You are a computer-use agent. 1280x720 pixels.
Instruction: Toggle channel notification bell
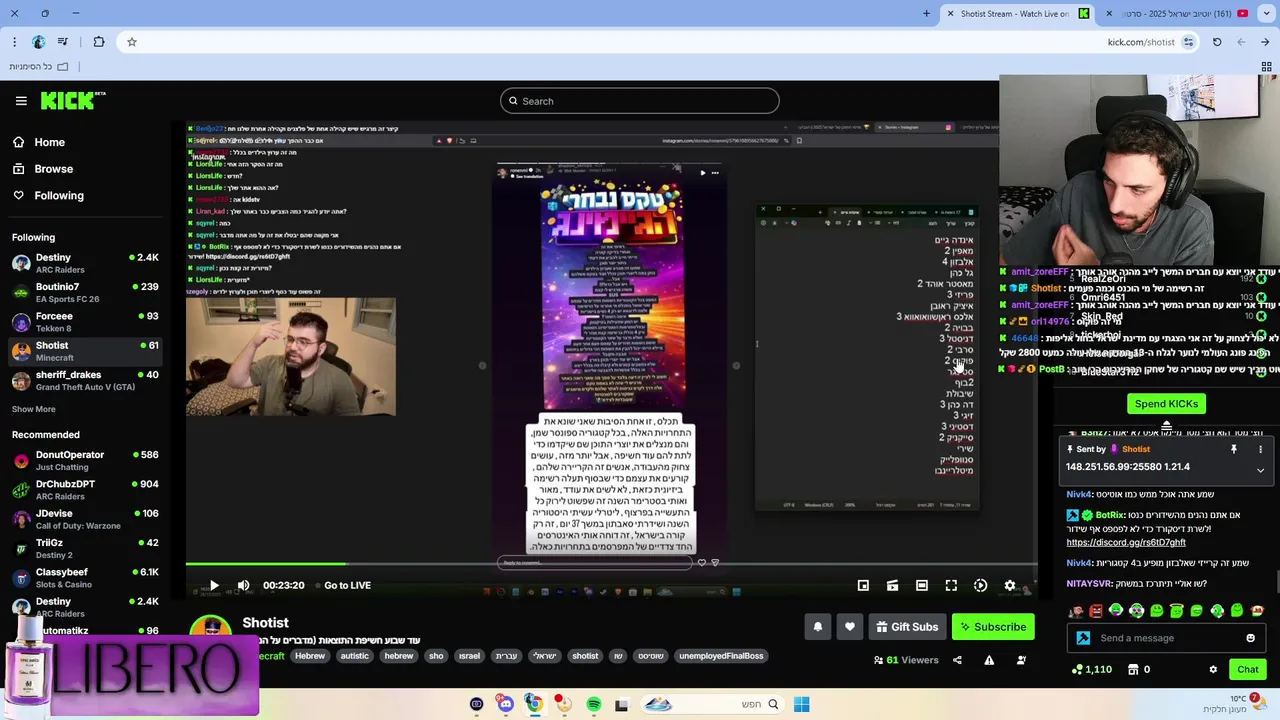pyautogui.click(x=817, y=627)
